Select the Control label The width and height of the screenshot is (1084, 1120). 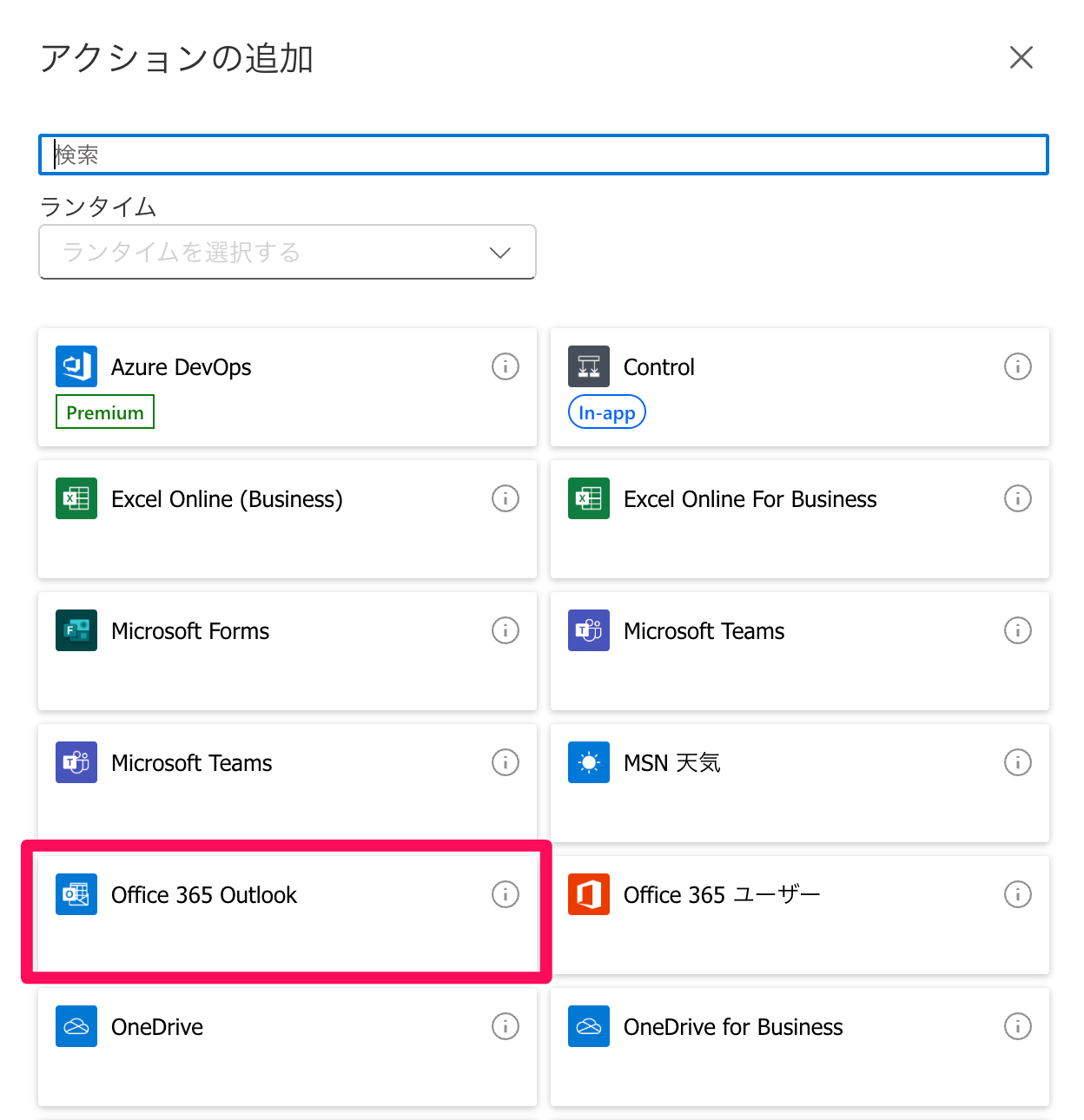pyautogui.click(x=659, y=367)
